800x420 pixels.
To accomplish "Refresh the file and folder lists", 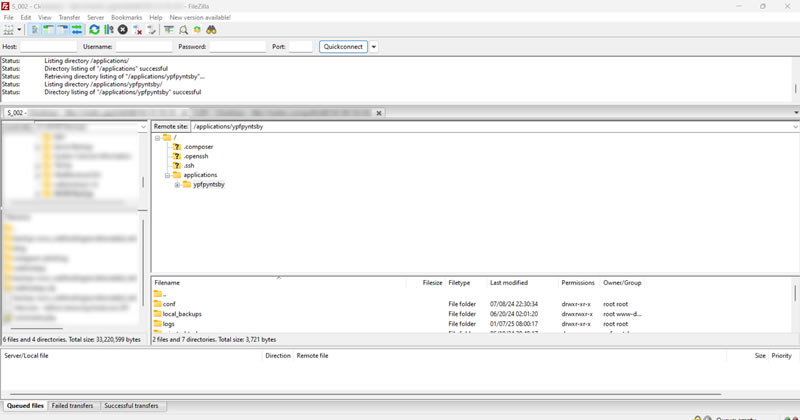I will 93,30.
